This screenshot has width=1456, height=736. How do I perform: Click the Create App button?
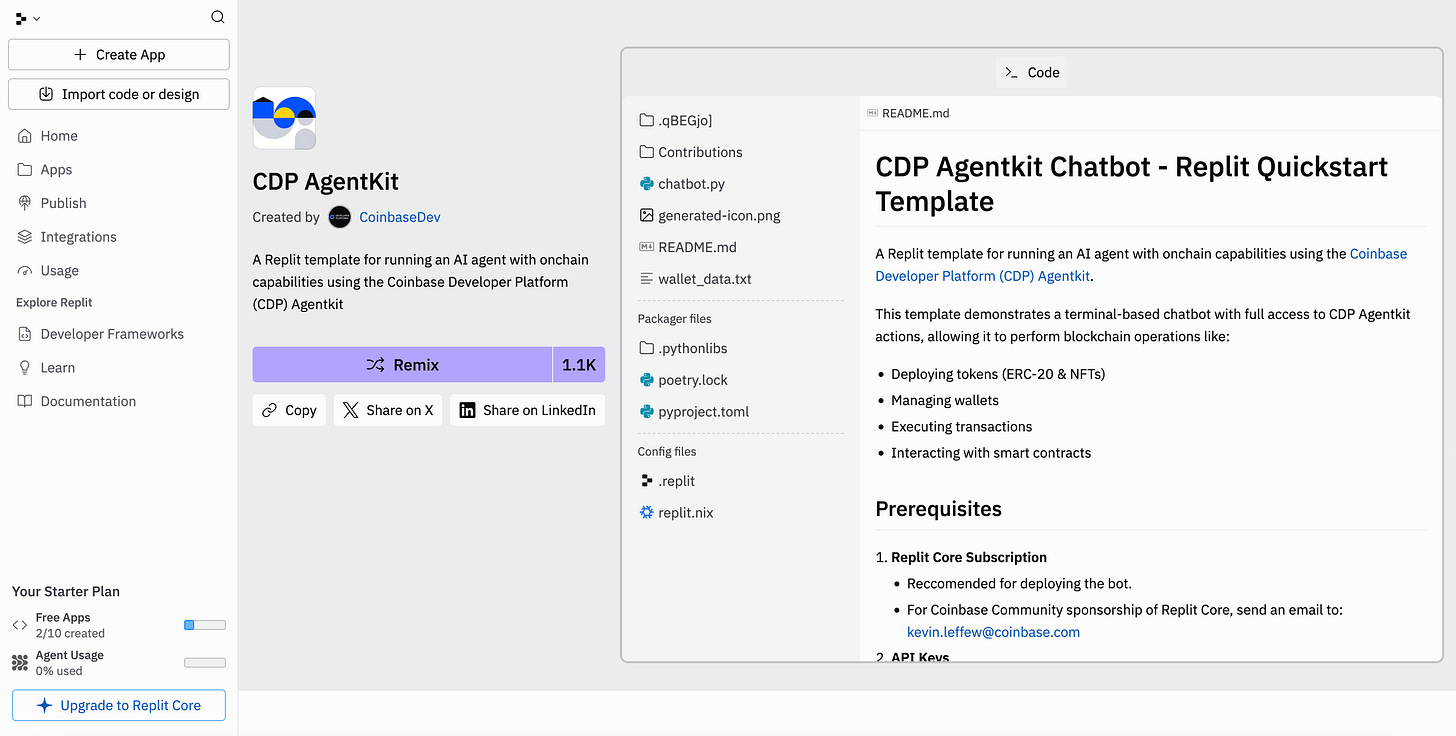point(119,55)
